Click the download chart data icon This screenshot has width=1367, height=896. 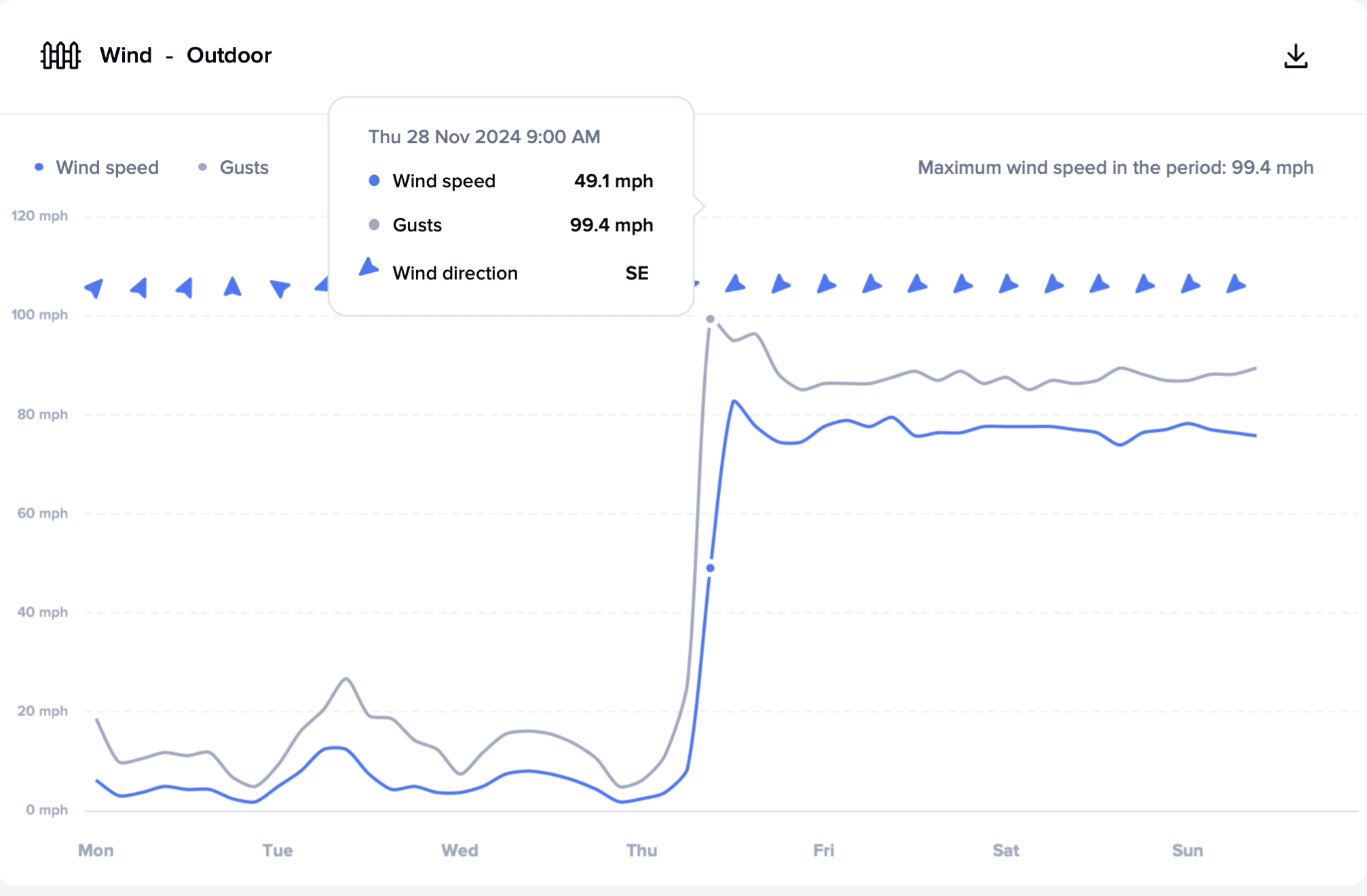click(1296, 56)
